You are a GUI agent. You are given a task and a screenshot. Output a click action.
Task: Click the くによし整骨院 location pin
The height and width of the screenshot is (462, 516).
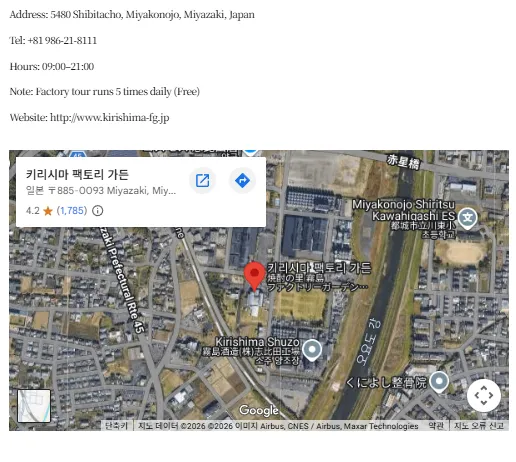[x=439, y=382]
